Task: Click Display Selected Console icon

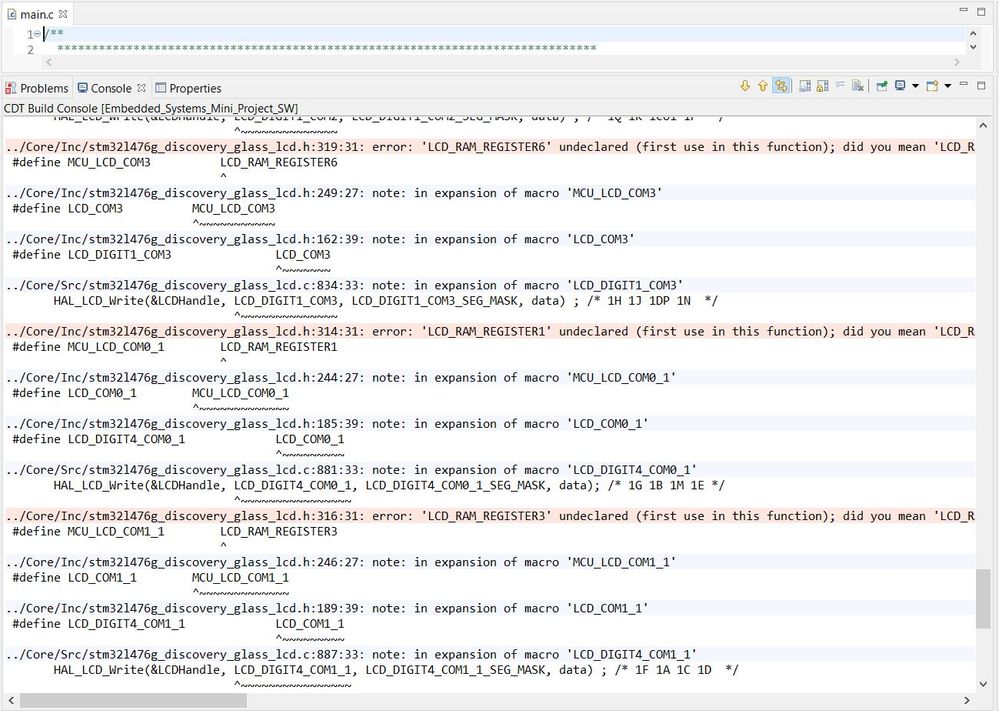Action: point(900,86)
